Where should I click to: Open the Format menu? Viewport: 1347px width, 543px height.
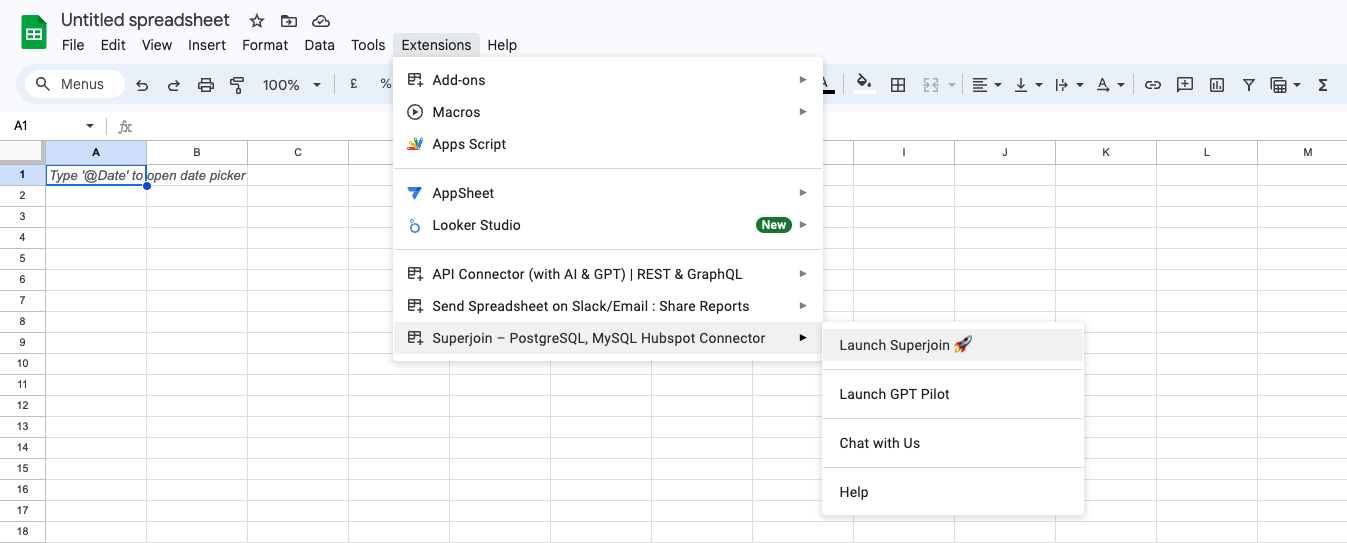(x=265, y=45)
